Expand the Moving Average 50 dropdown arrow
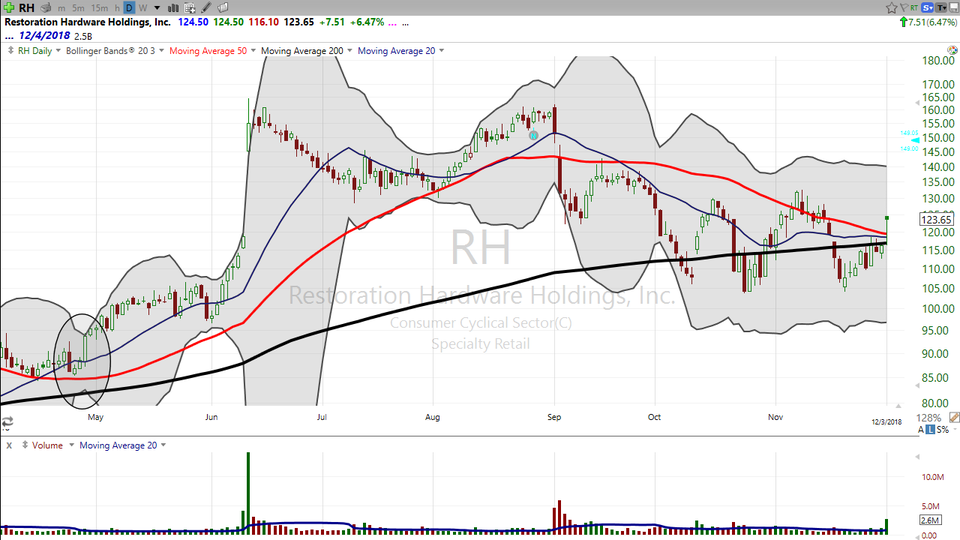 (253, 50)
